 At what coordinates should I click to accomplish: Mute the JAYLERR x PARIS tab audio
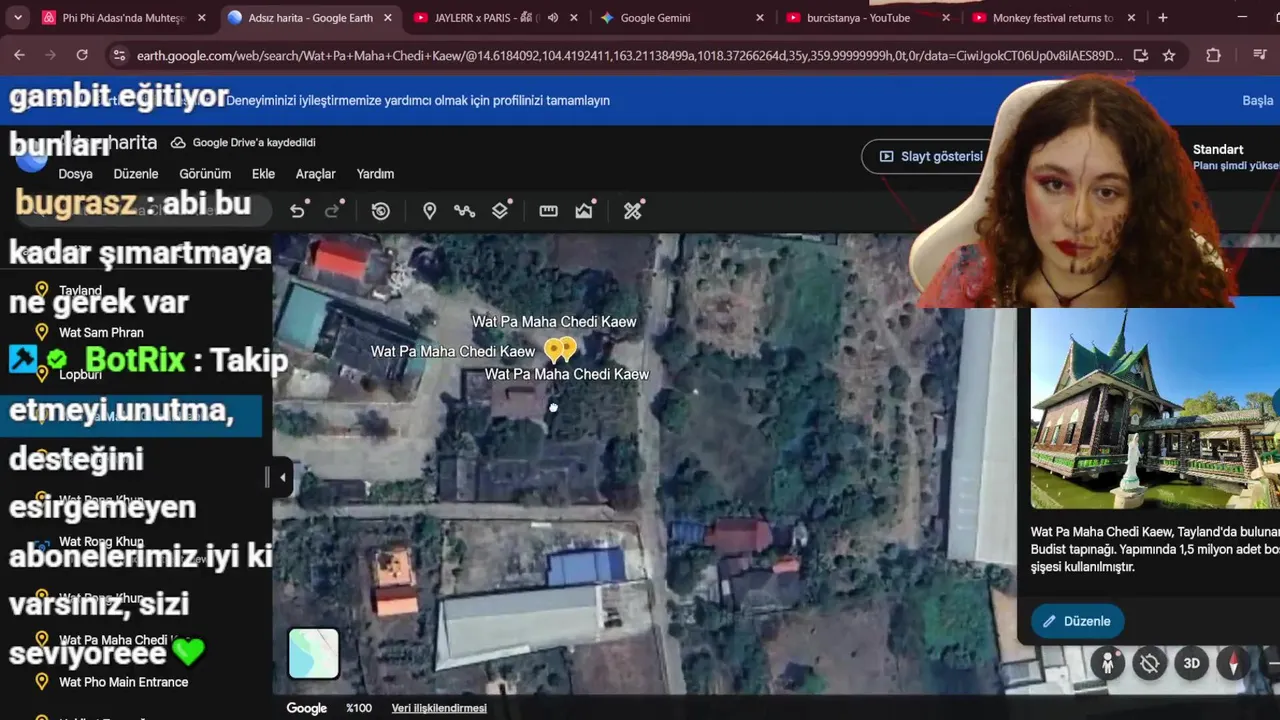553,18
